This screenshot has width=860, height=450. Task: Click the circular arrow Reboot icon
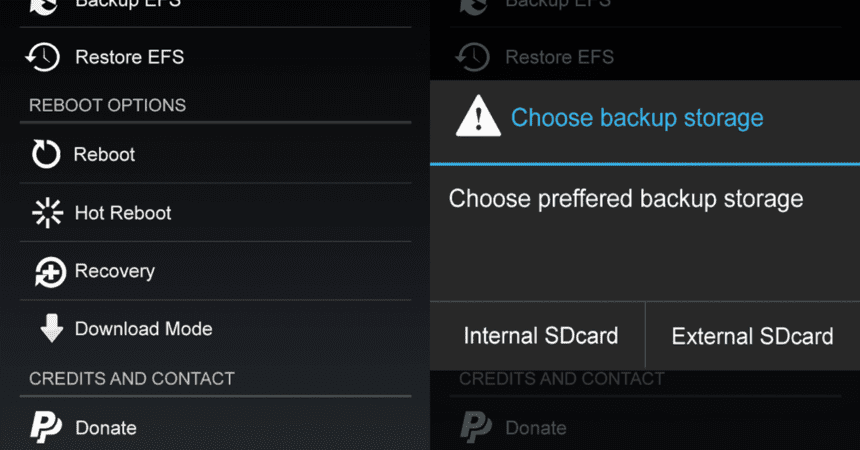click(x=46, y=154)
